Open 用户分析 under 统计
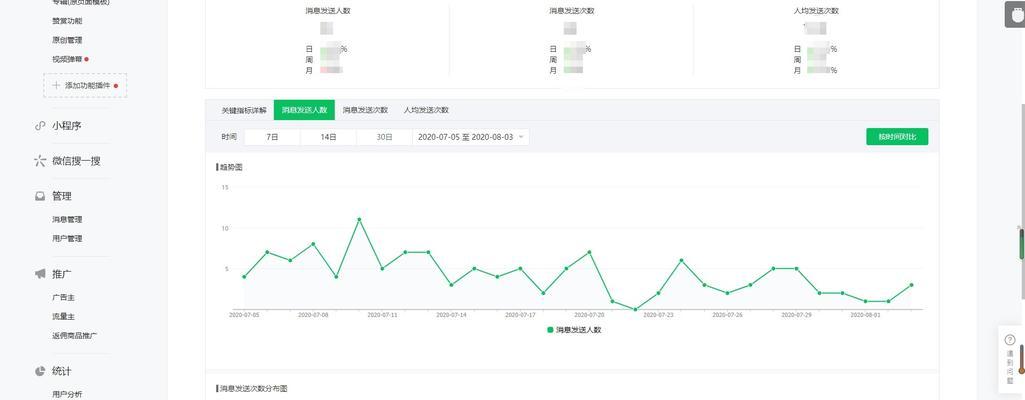Image resolution: width=1025 pixels, height=400 pixels. tap(67, 394)
